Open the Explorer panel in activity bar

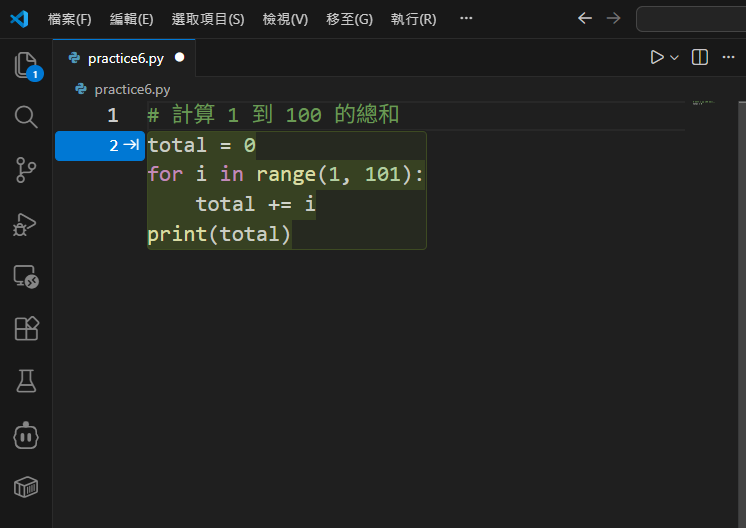click(x=26, y=66)
